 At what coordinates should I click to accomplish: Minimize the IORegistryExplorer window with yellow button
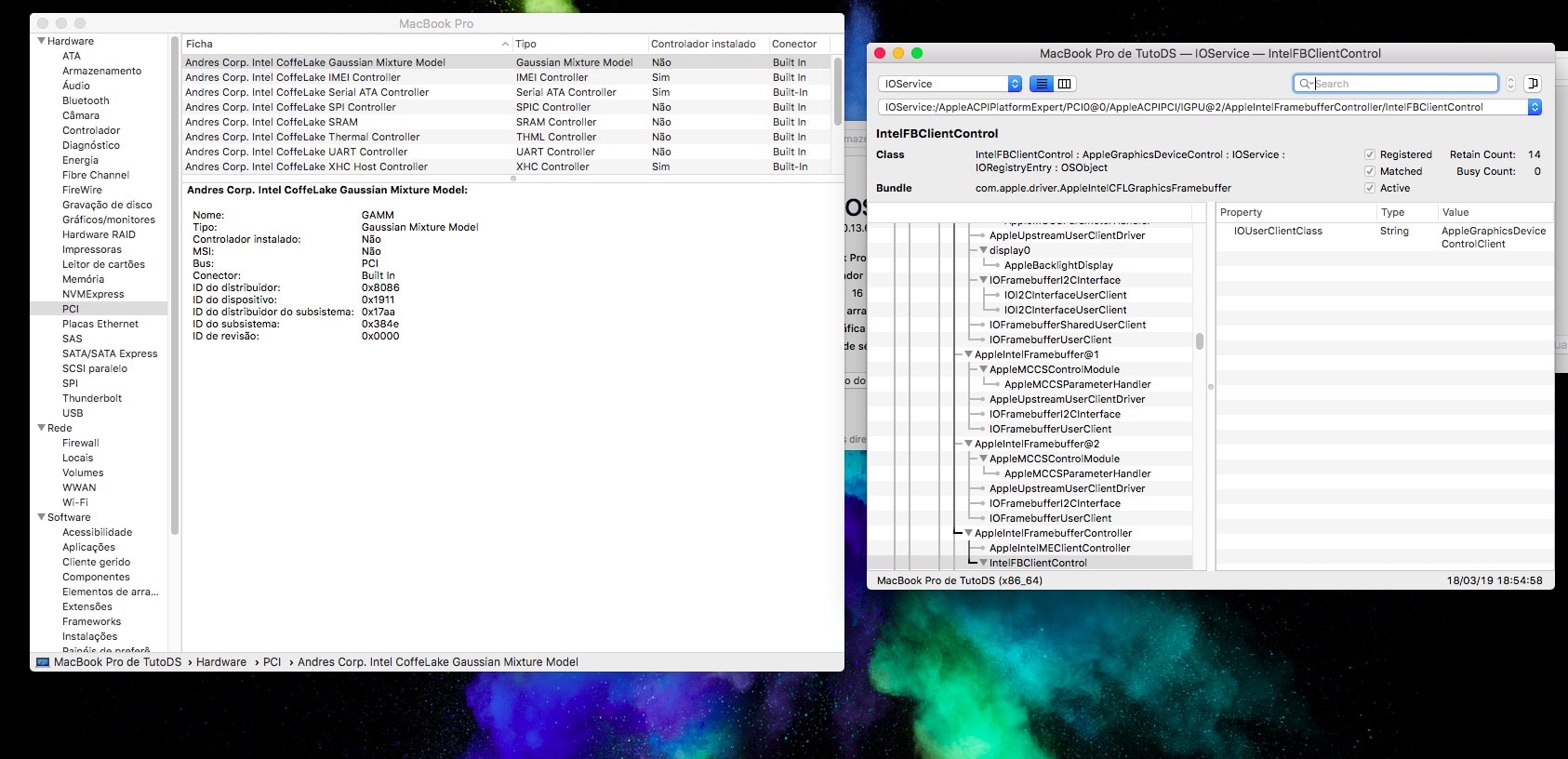click(898, 53)
